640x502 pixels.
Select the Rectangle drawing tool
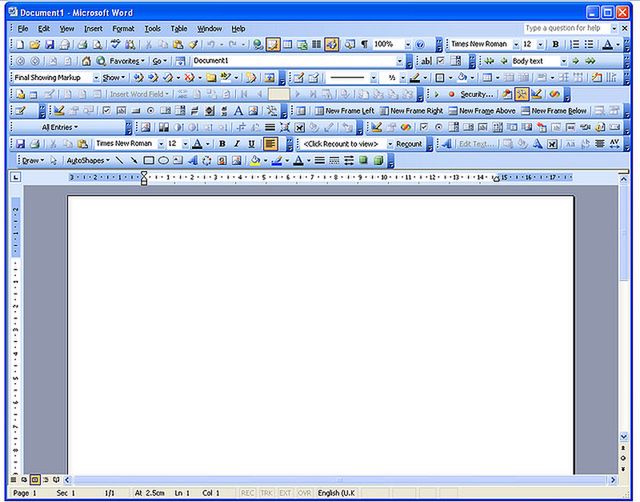(149, 161)
